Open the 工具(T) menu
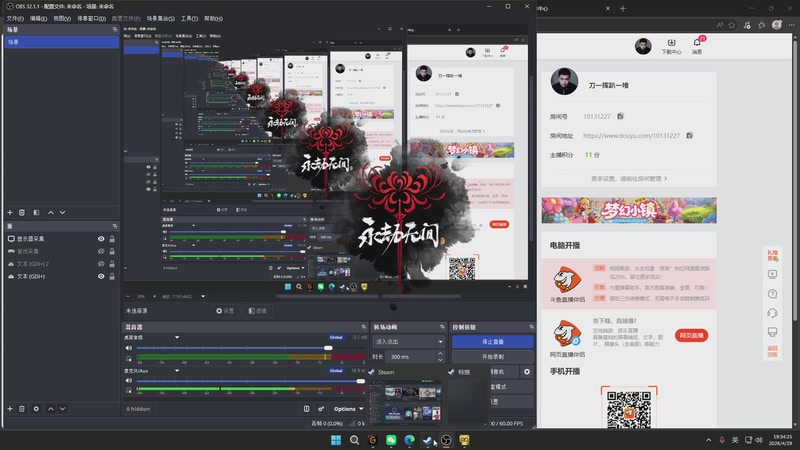This screenshot has width=800, height=450. 189,18
